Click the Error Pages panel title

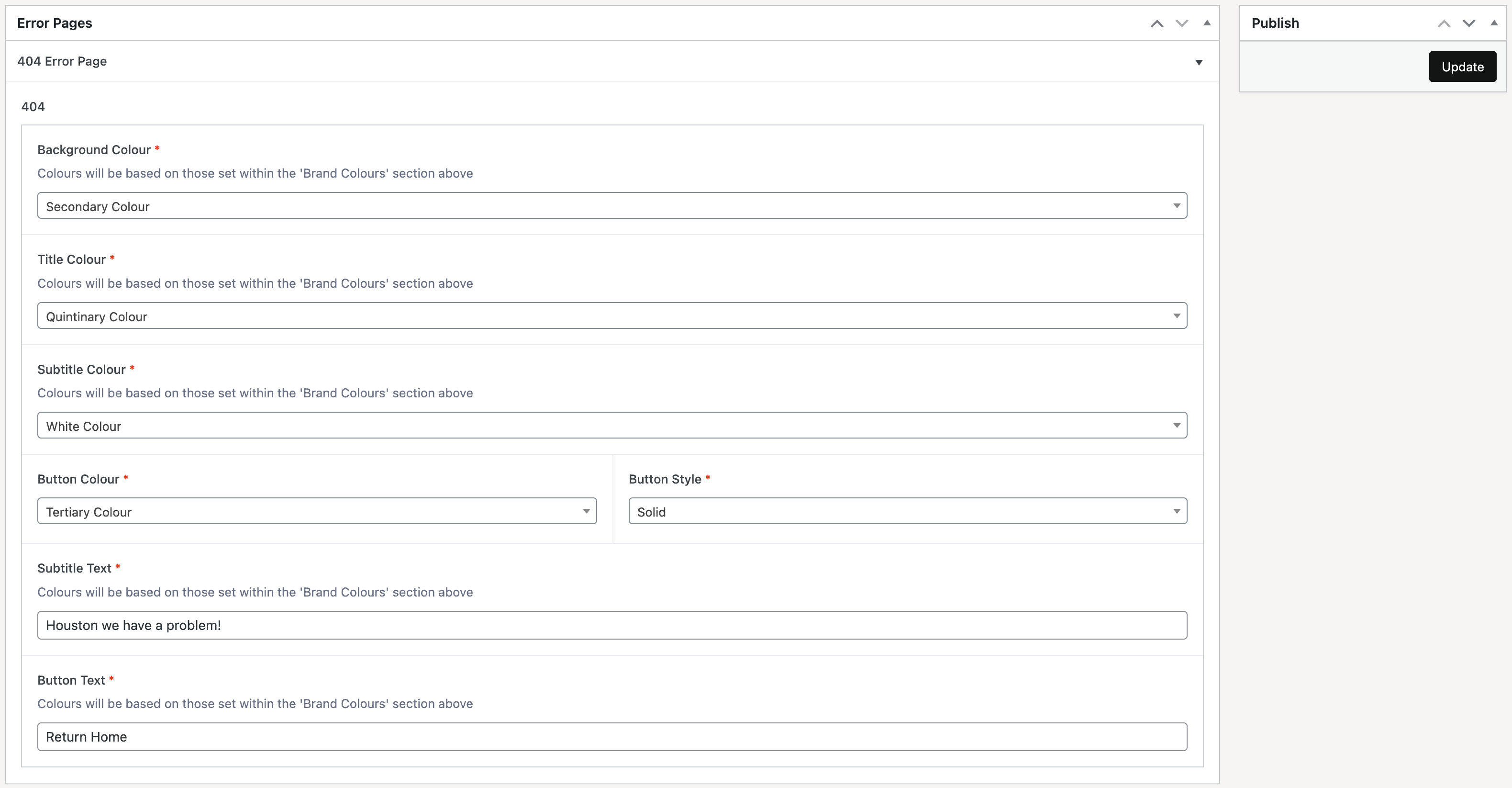click(55, 23)
